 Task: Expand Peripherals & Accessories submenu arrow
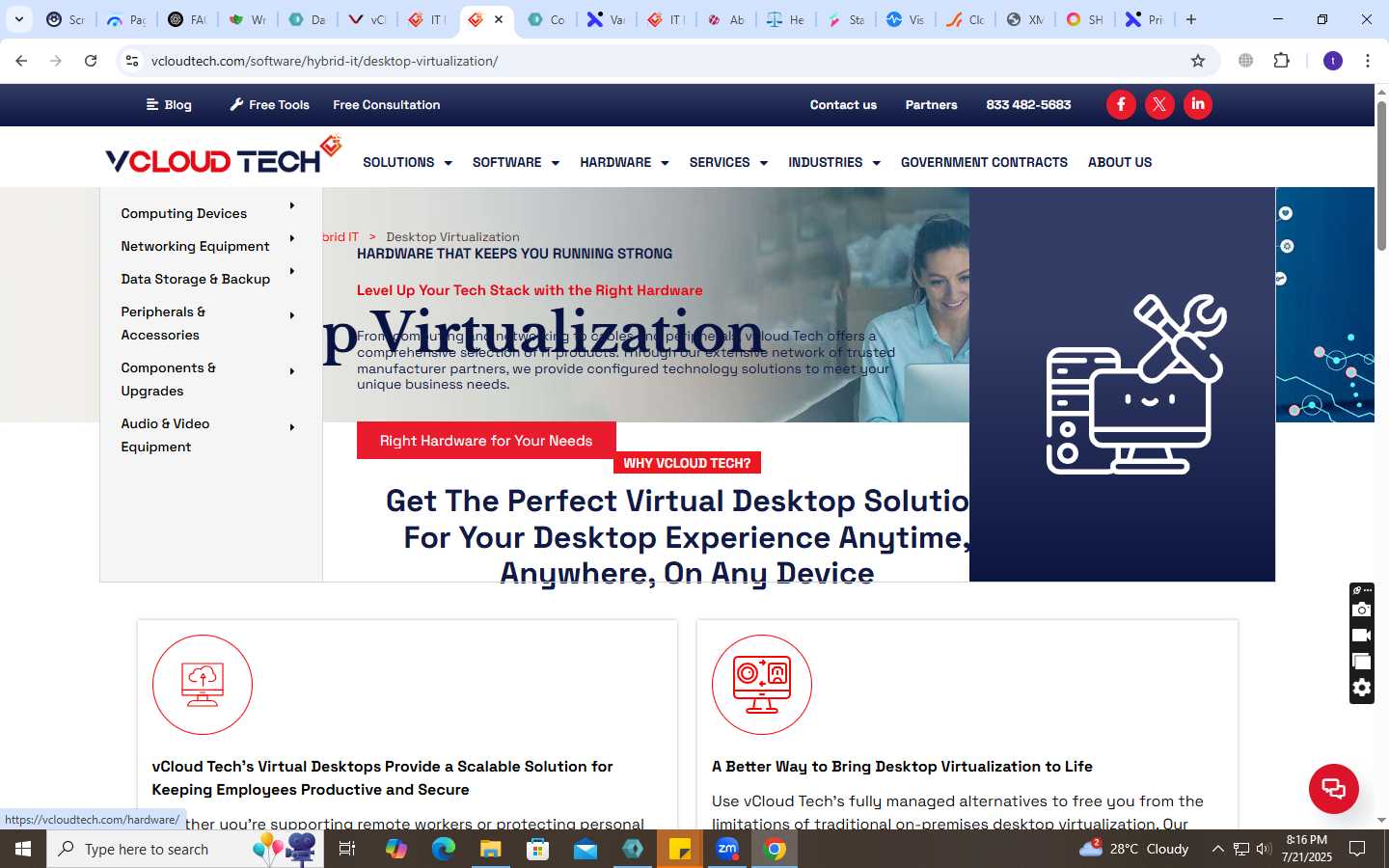point(292,315)
